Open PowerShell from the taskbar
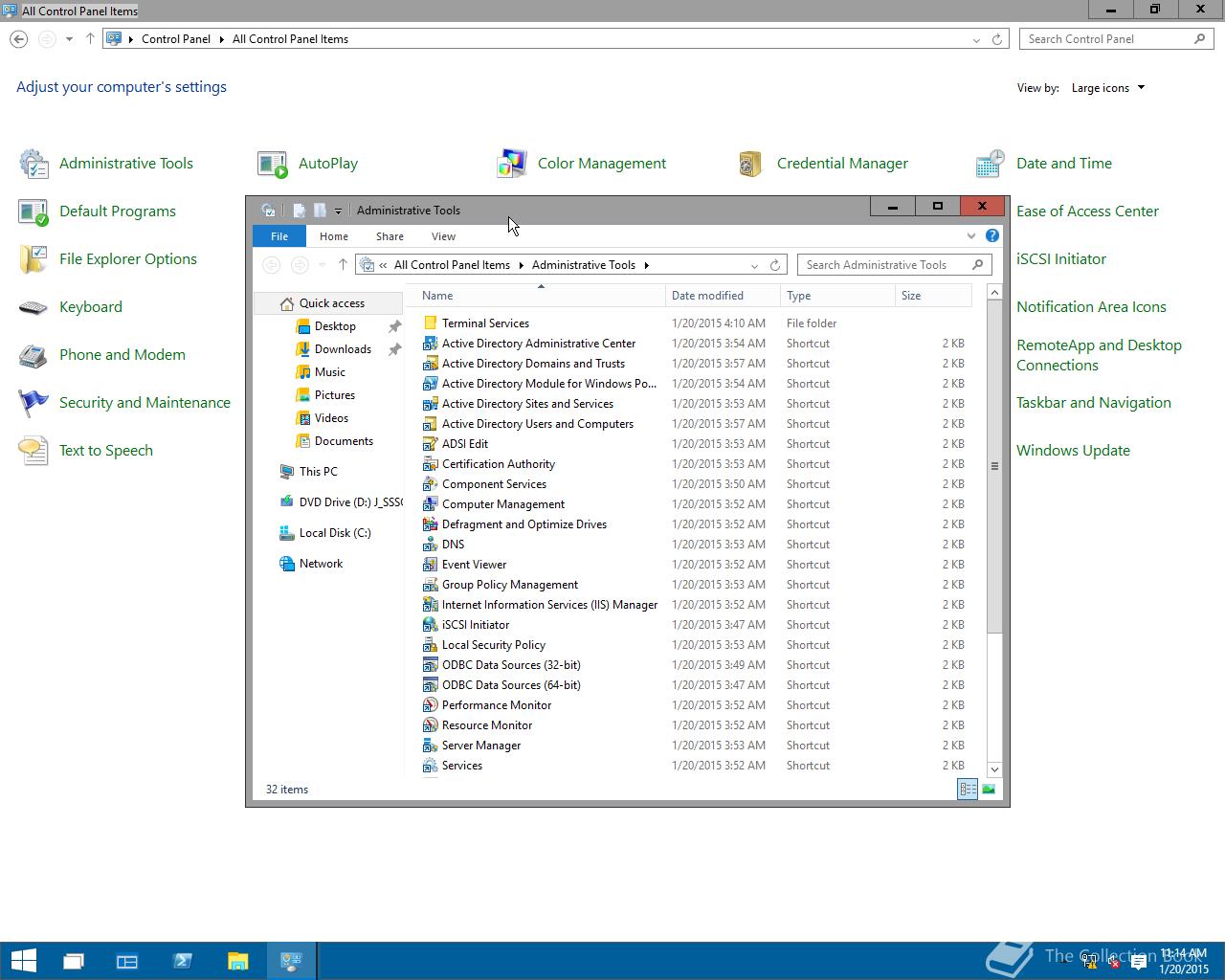The height and width of the screenshot is (980, 1225). [x=183, y=961]
